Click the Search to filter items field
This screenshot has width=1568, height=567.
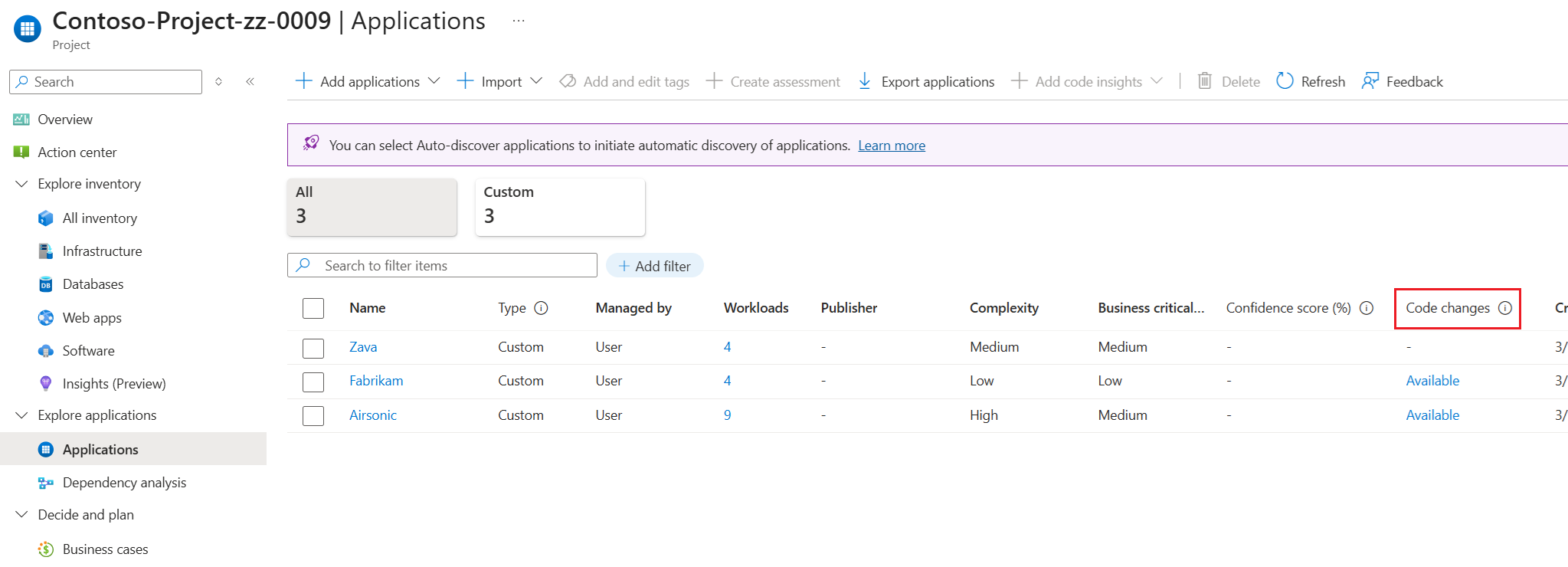tap(442, 265)
